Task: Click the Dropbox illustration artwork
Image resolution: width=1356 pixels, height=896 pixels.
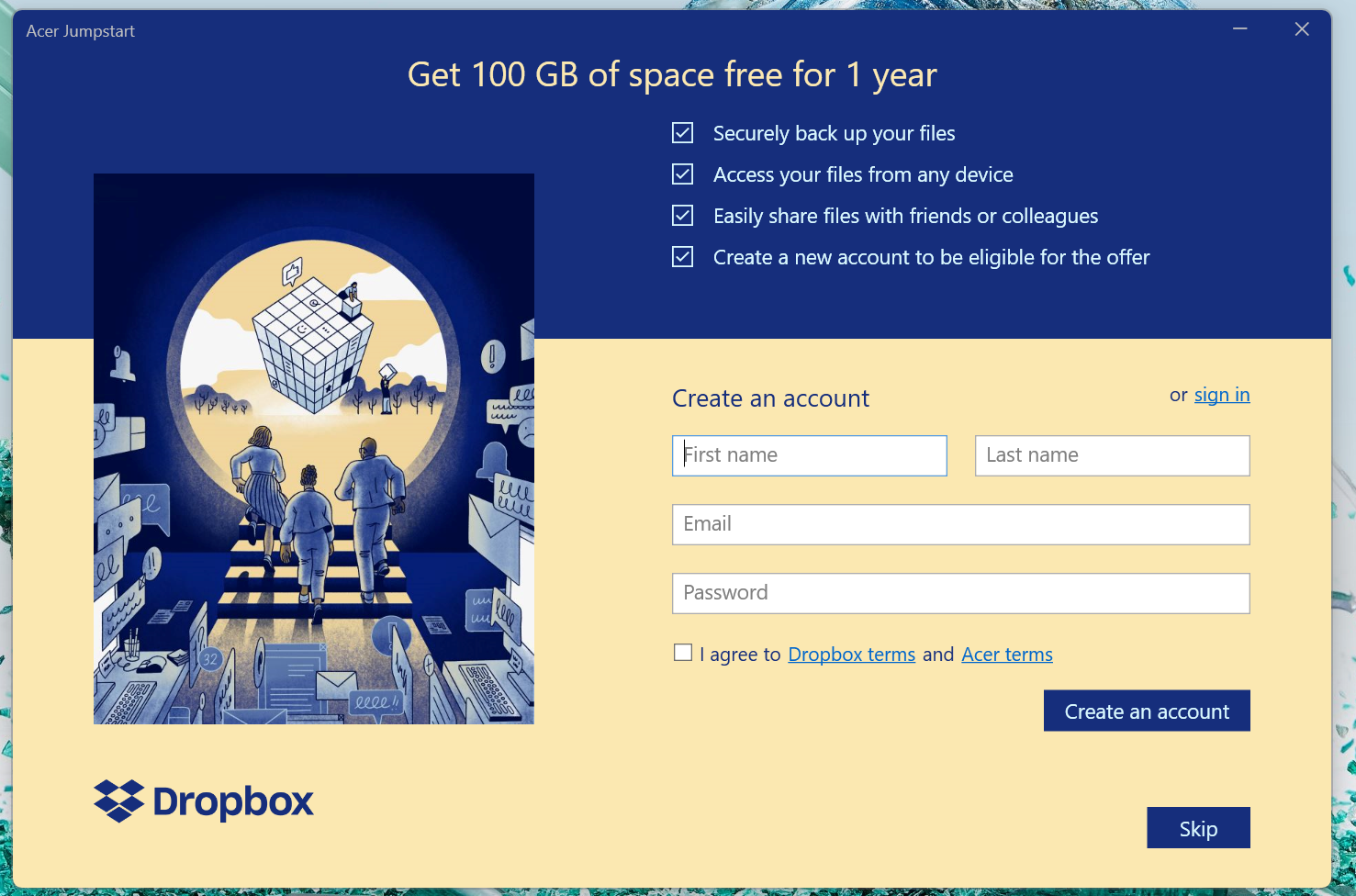Action: coord(314,449)
